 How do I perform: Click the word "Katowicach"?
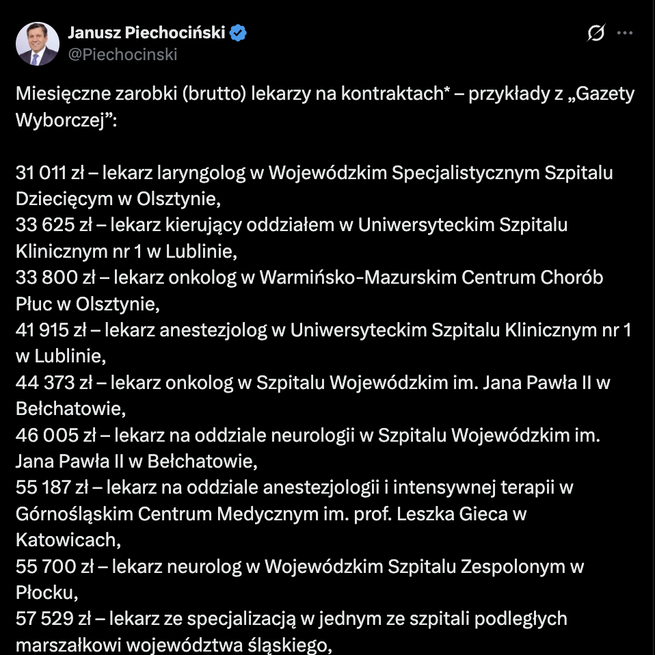pyautogui.click(x=62, y=539)
